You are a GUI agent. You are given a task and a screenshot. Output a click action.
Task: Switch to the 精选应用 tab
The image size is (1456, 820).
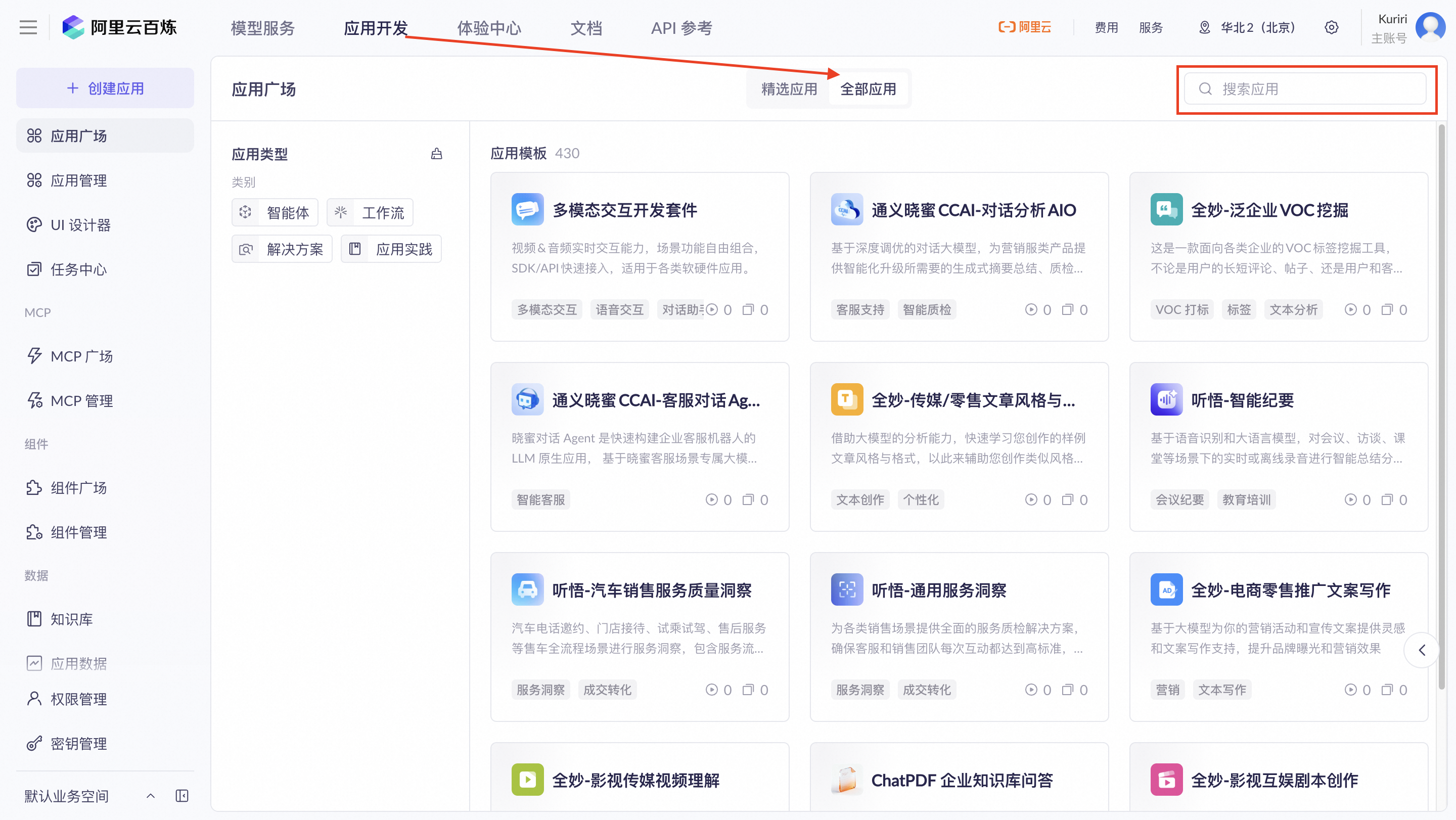789,89
